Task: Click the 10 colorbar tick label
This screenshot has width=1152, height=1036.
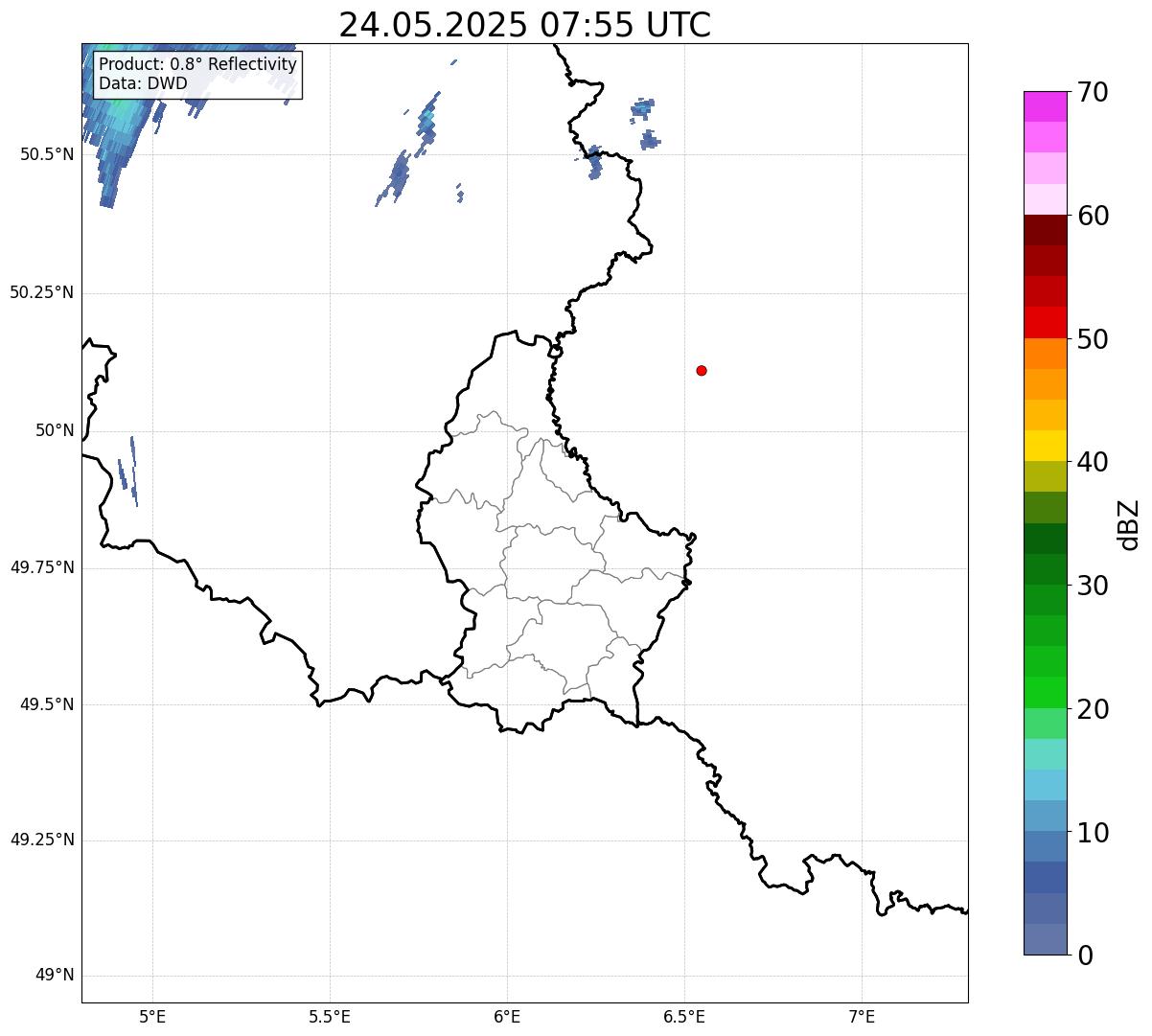Action: pyautogui.click(x=1093, y=832)
